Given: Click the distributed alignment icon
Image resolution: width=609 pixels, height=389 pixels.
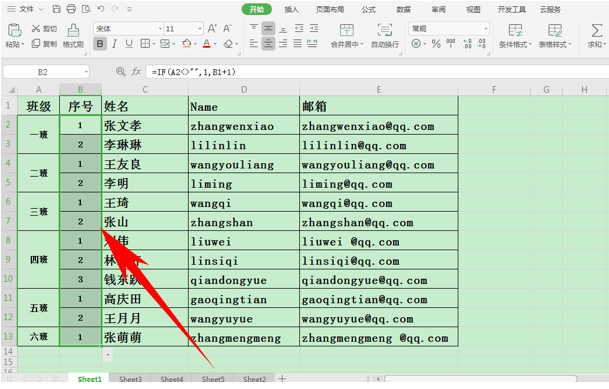Looking at the screenshot, I should (x=312, y=43).
